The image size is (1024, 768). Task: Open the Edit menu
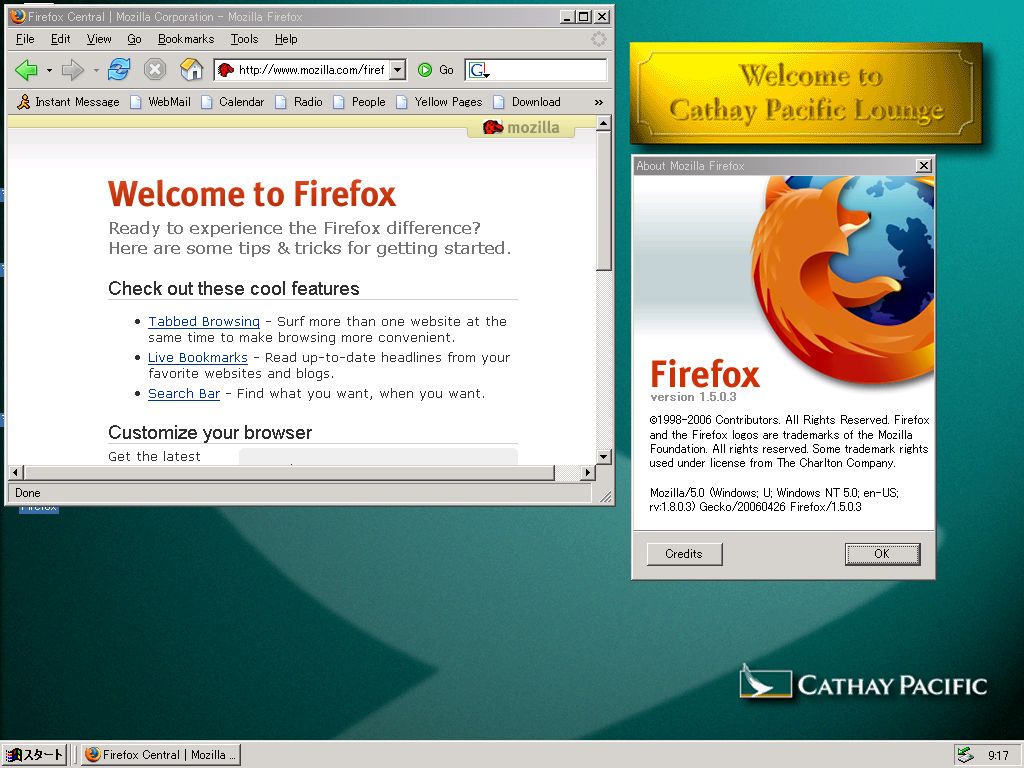pyautogui.click(x=60, y=39)
